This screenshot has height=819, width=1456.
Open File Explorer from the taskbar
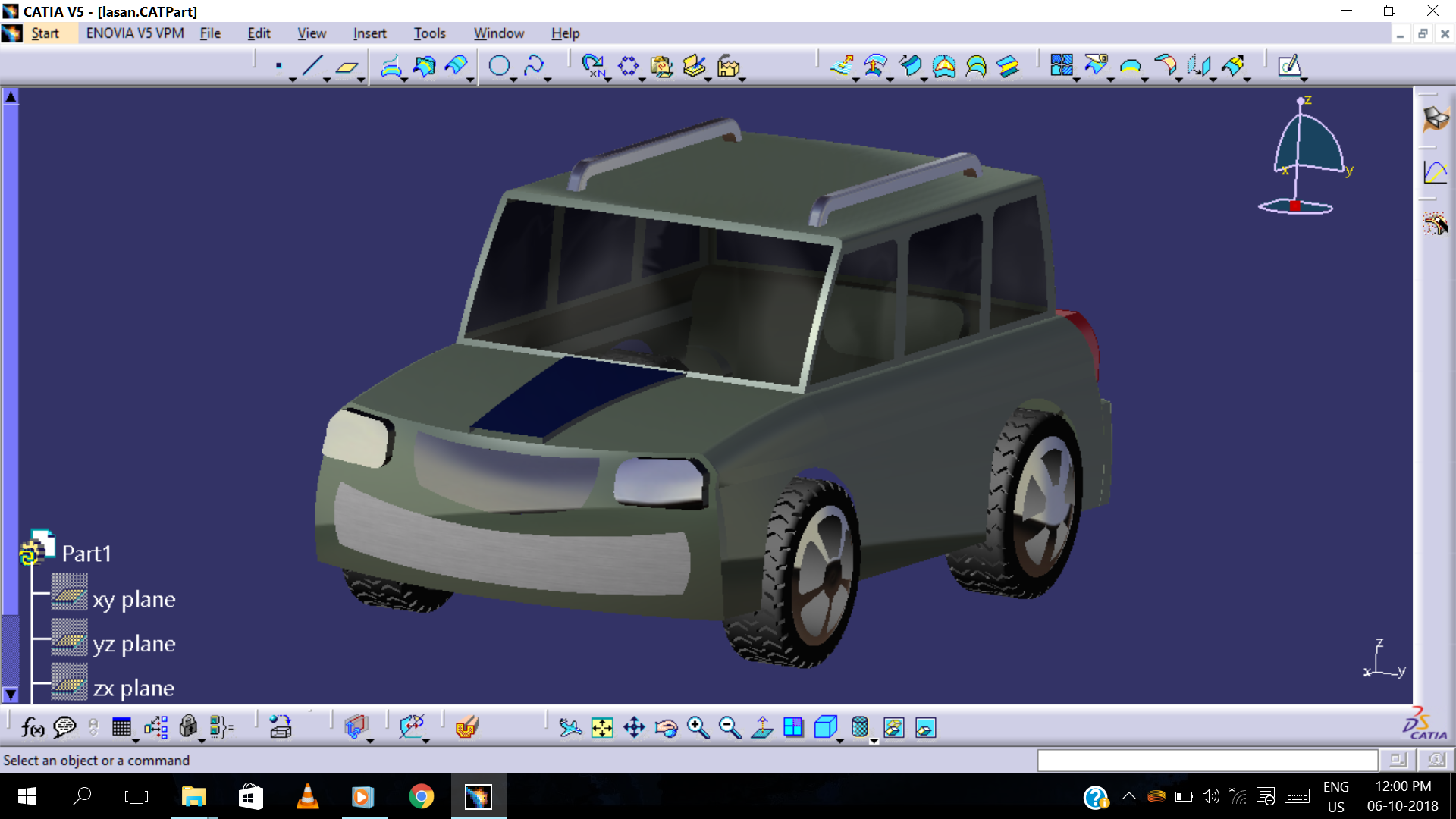click(x=194, y=796)
